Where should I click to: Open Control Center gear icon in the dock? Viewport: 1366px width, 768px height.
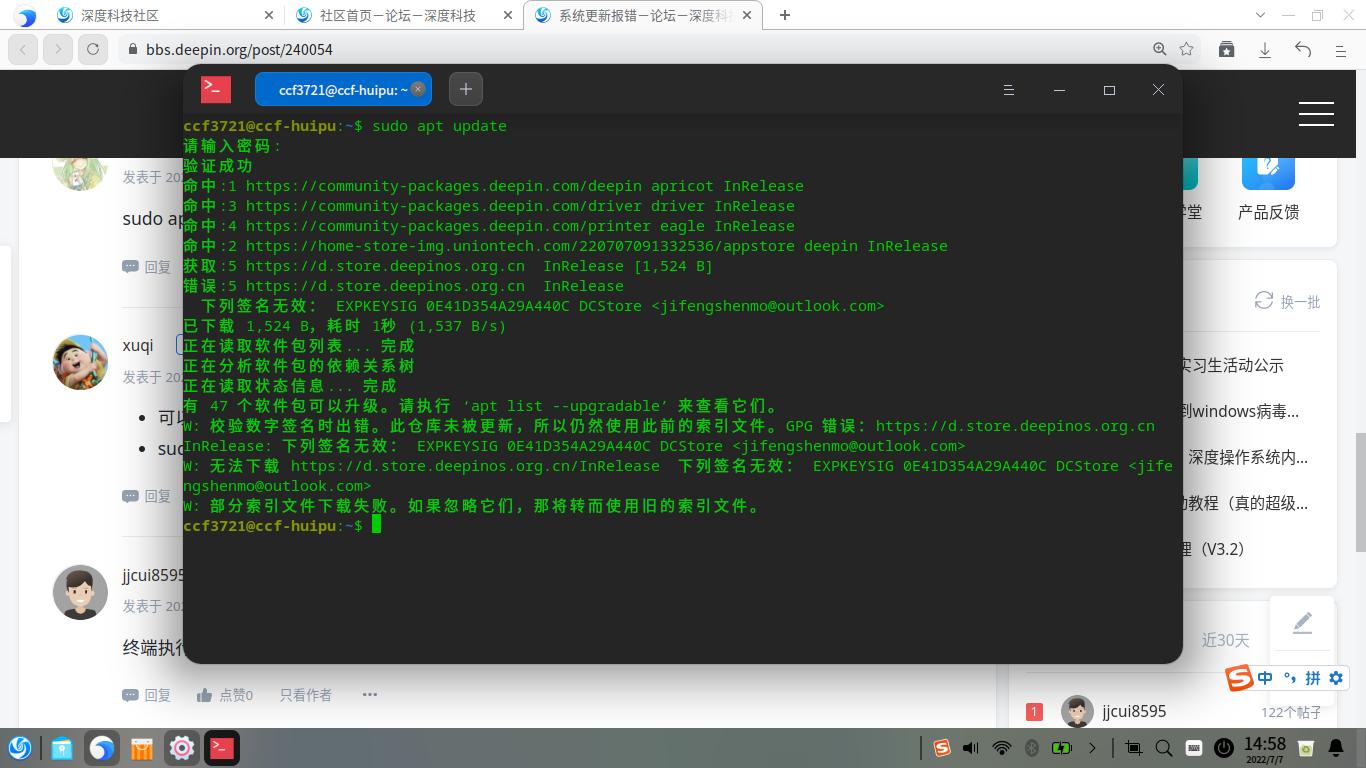click(180, 747)
